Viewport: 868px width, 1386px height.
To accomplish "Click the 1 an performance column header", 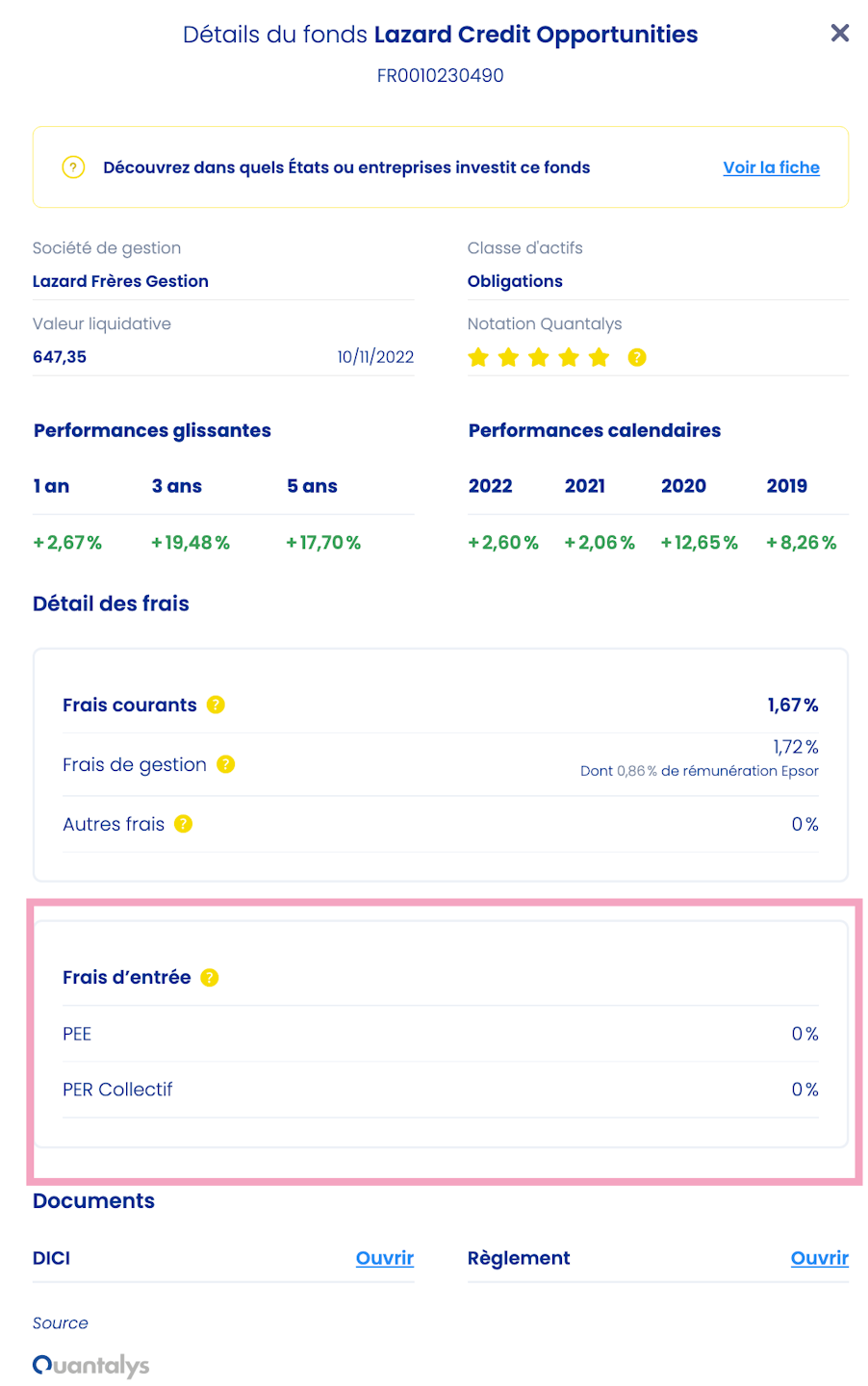I will coord(50,486).
